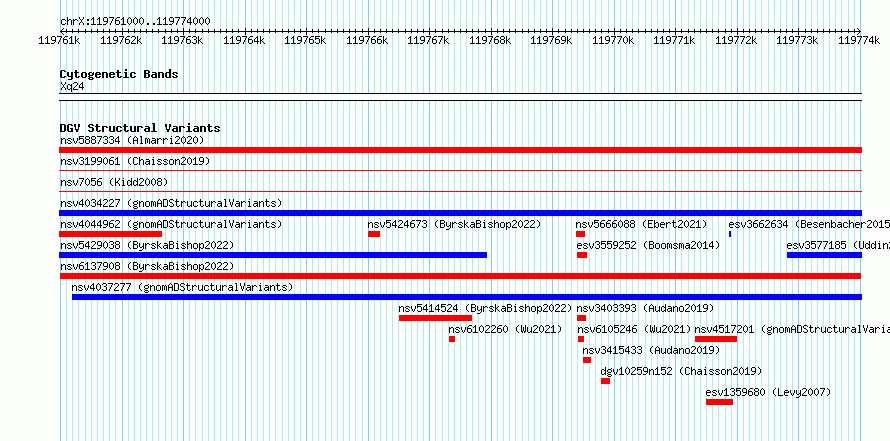Select the red nsv6137908 variant bar

coord(460,276)
